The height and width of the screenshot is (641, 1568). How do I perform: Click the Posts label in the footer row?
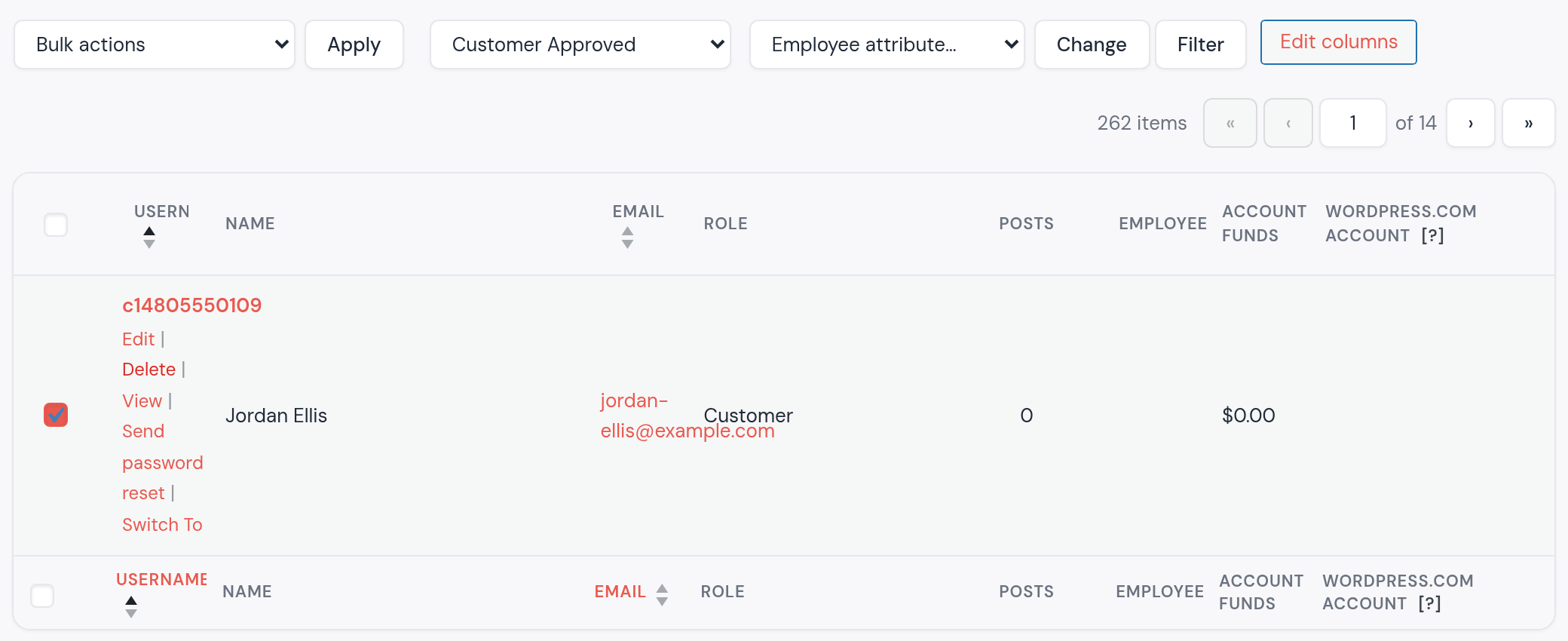point(1027,592)
